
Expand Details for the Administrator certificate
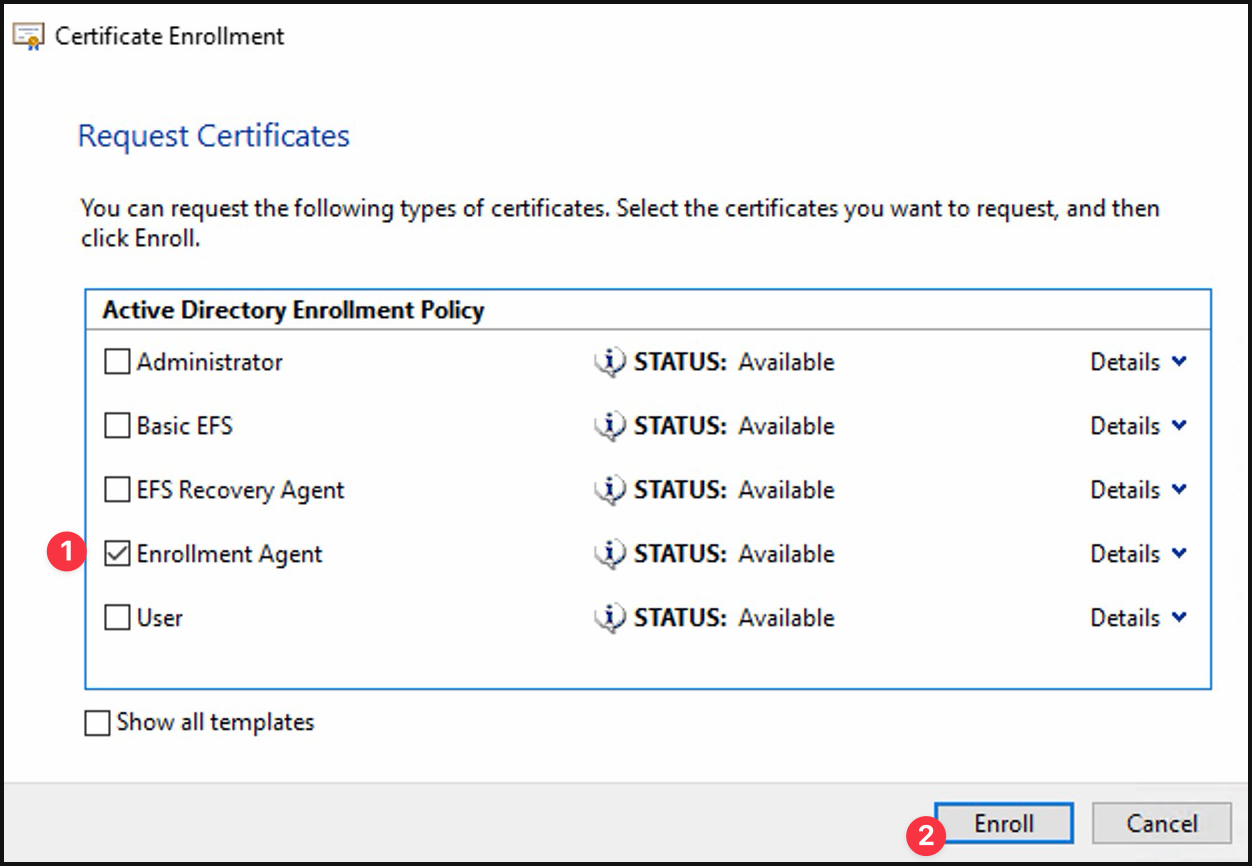1138,362
